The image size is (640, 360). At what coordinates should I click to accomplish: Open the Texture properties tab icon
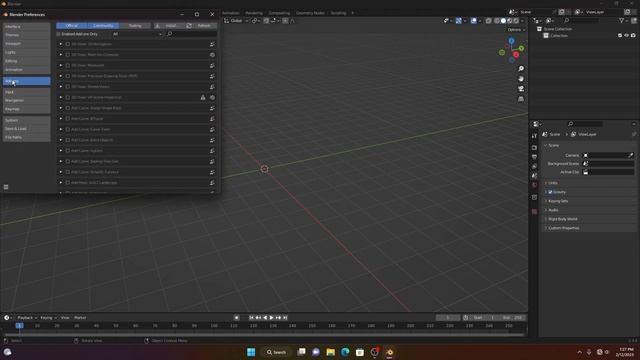[x=534, y=211]
